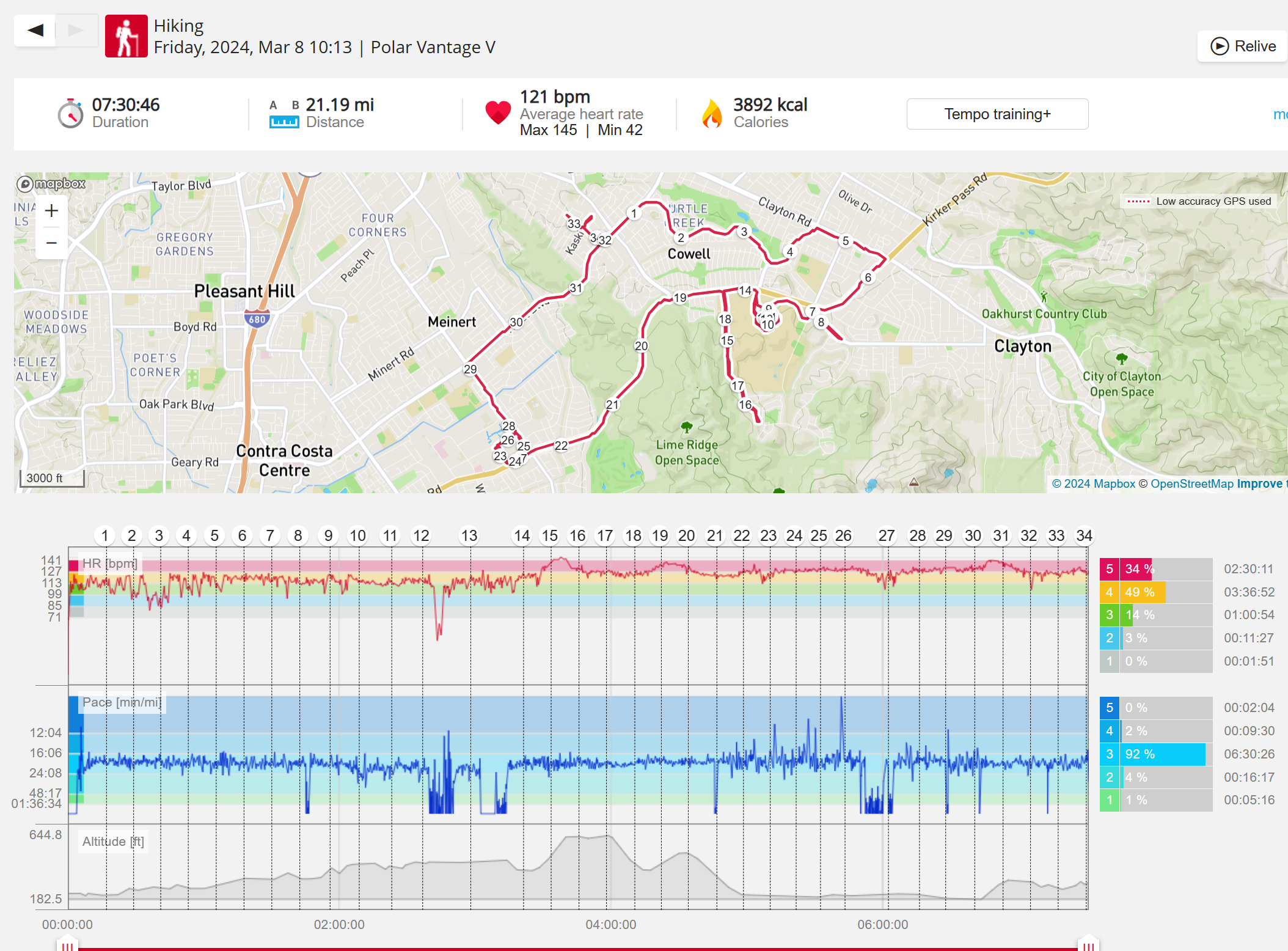Image resolution: width=1288 pixels, height=951 pixels.
Task: Zoom in on the map
Action: [52, 211]
